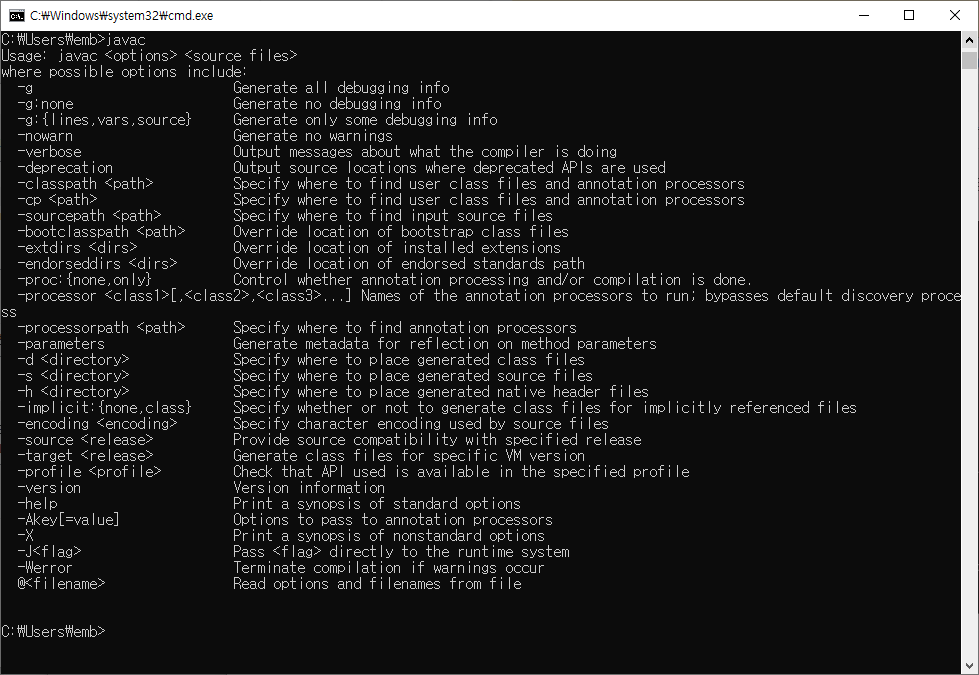The height and width of the screenshot is (675, 979).
Task: Click the '@<filename>' option text
Action: point(61,584)
